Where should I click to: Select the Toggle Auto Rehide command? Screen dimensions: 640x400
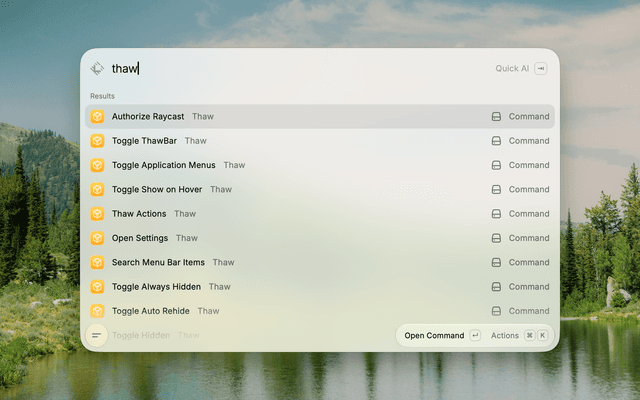(x=320, y=311)
